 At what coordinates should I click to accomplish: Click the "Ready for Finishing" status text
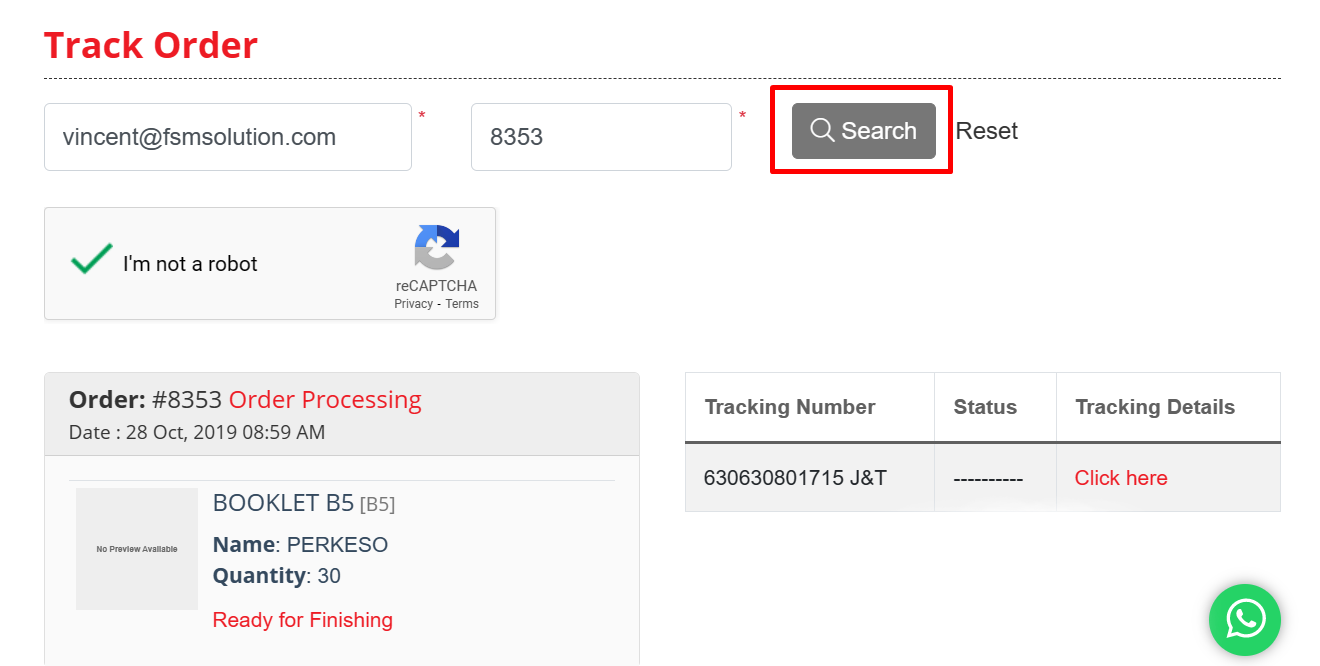(302, 620)
